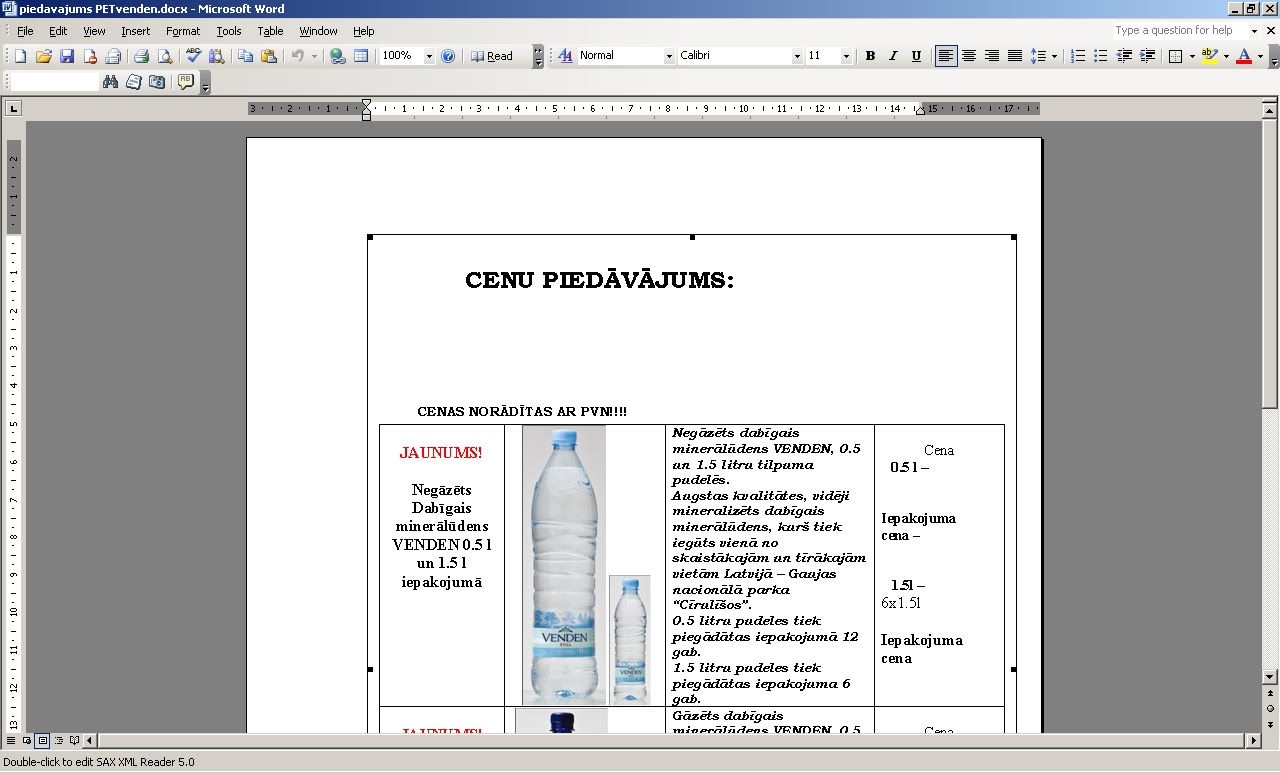The width and height of the screenshot is (1280, 774).
Task: Open the View menu
Action: 94,31
